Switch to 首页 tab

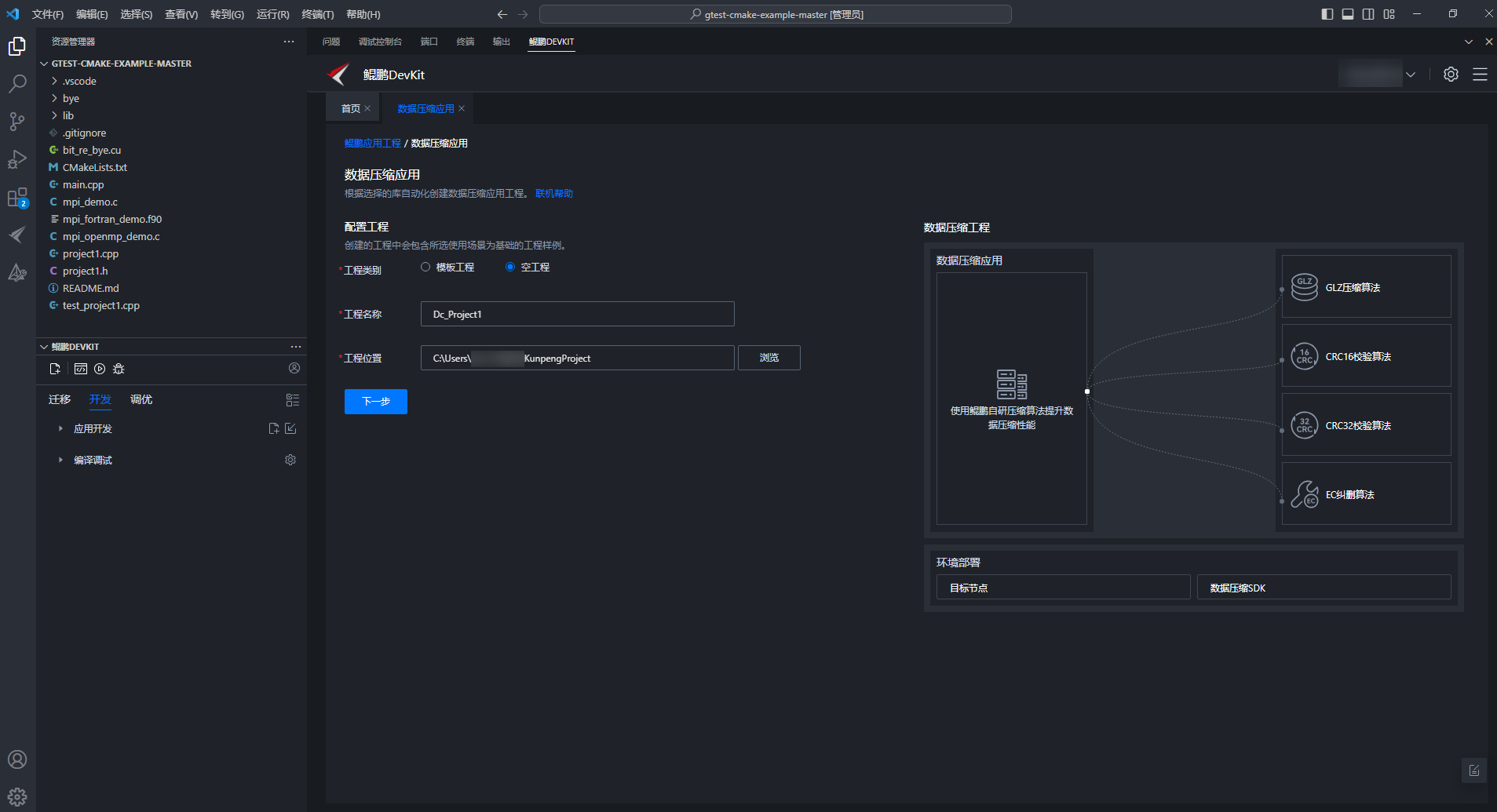pos(351,108)
